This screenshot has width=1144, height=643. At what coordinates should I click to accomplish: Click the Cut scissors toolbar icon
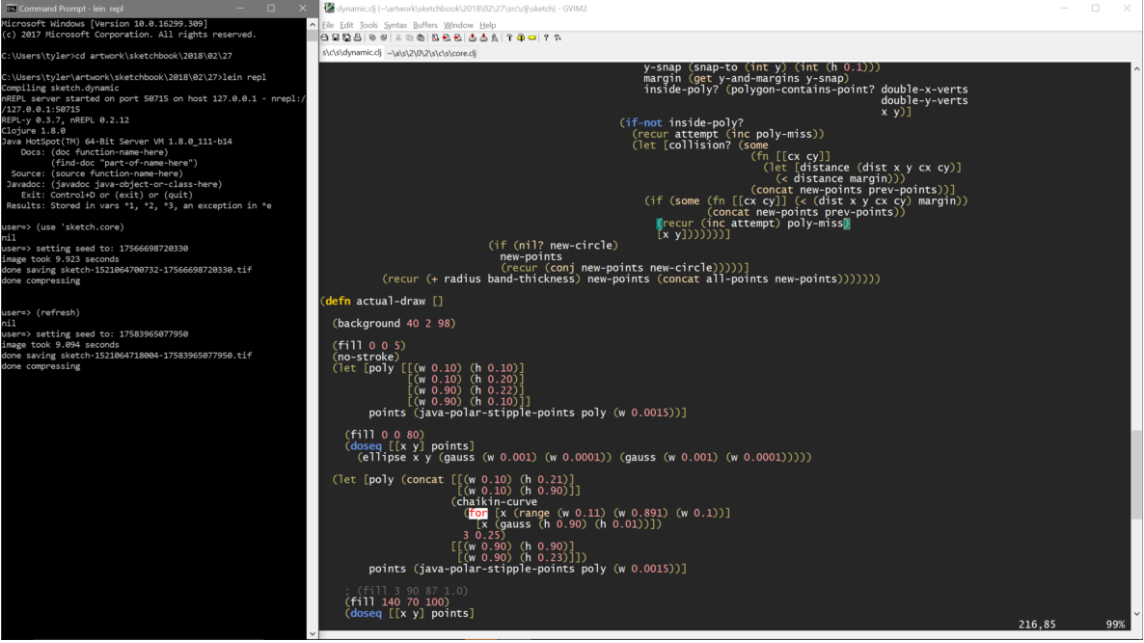coord(398,37)
